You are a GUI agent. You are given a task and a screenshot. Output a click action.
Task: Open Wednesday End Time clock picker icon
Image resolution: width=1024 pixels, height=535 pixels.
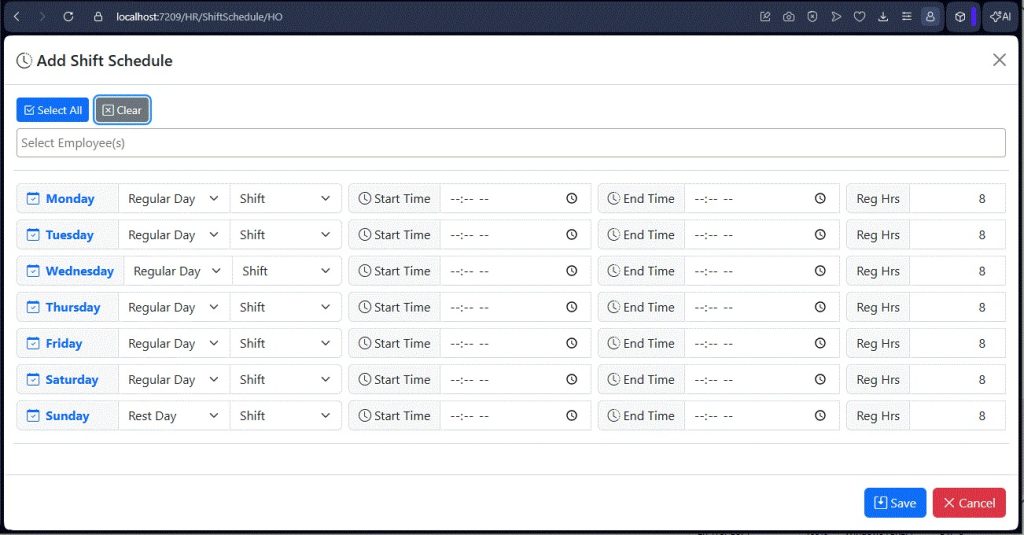pyautogui.click(x=820, y=271)
